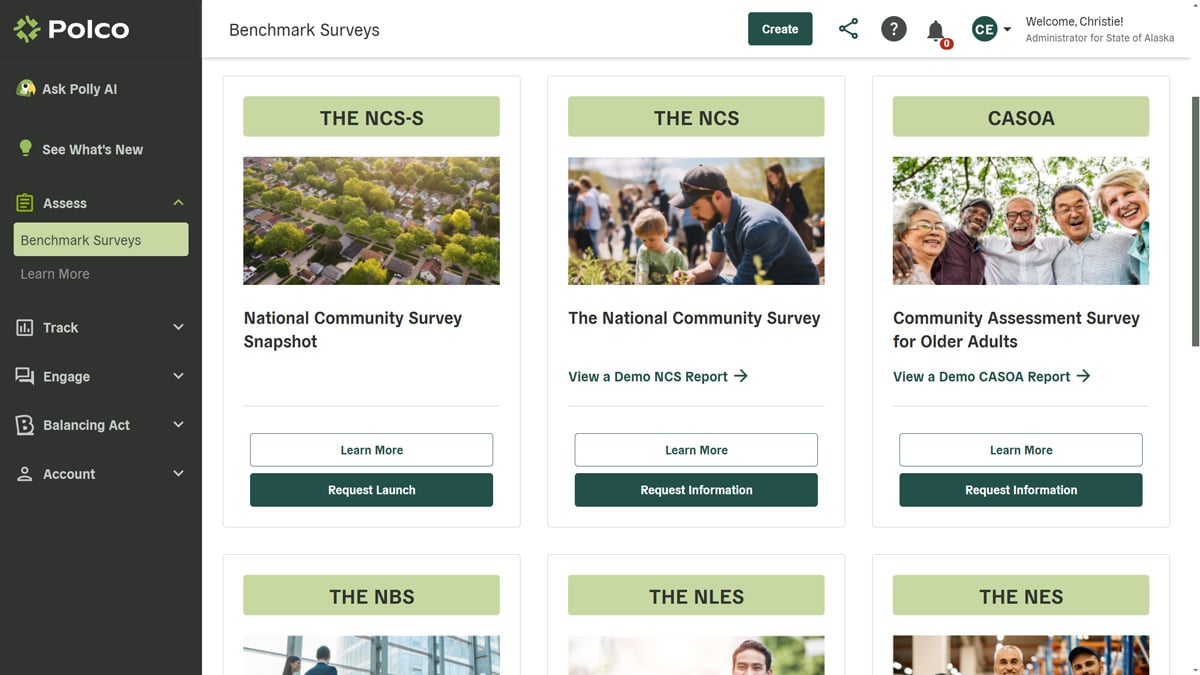Expand the Track menu
1200x675 pixels.
pyautogui.click(x=178, y=327)
